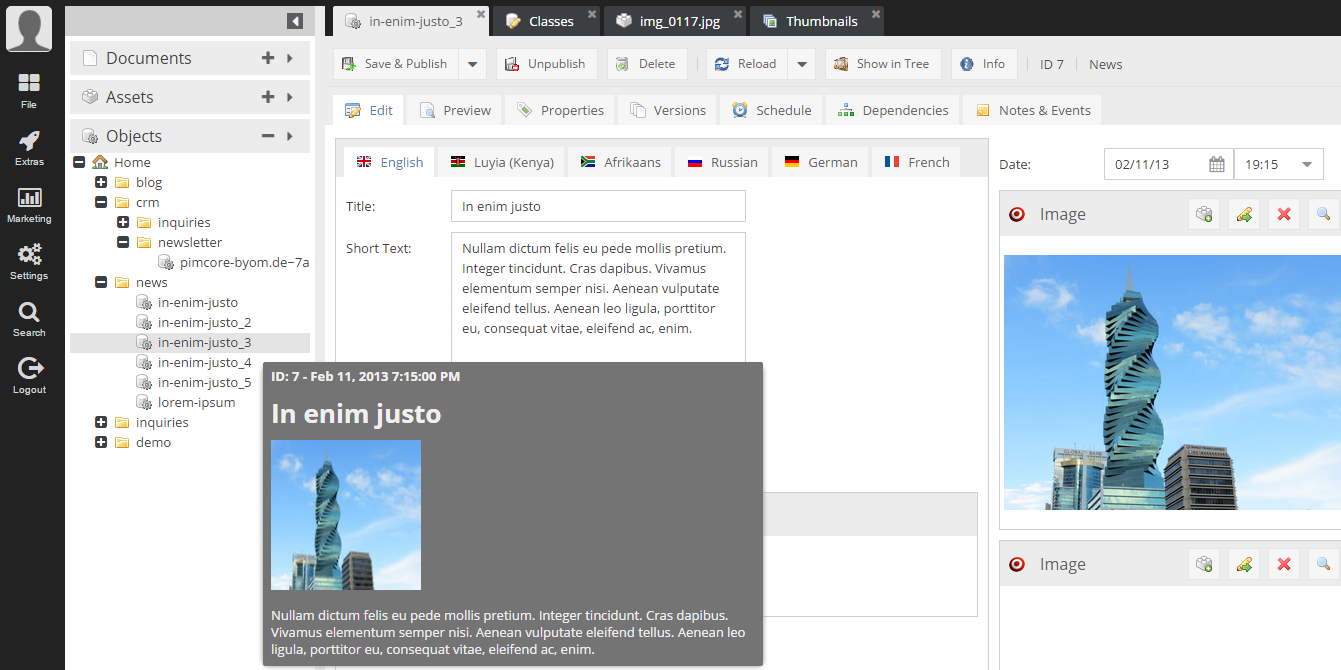This screenshot has width=1341, height=670.
Task: Switch to the Versions tab
Action: click(668, 110)
